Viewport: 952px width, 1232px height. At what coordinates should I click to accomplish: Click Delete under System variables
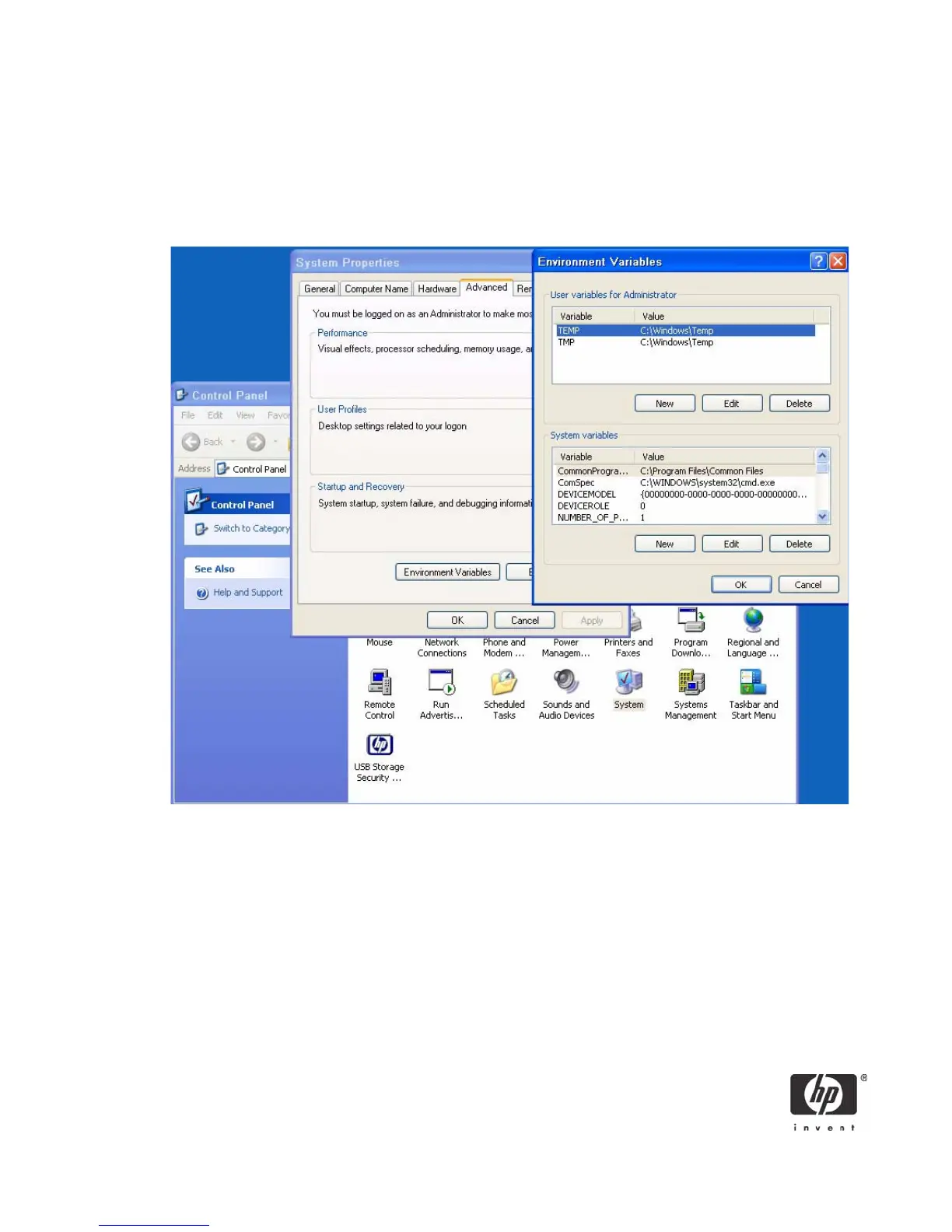click(x=800, y=544)
